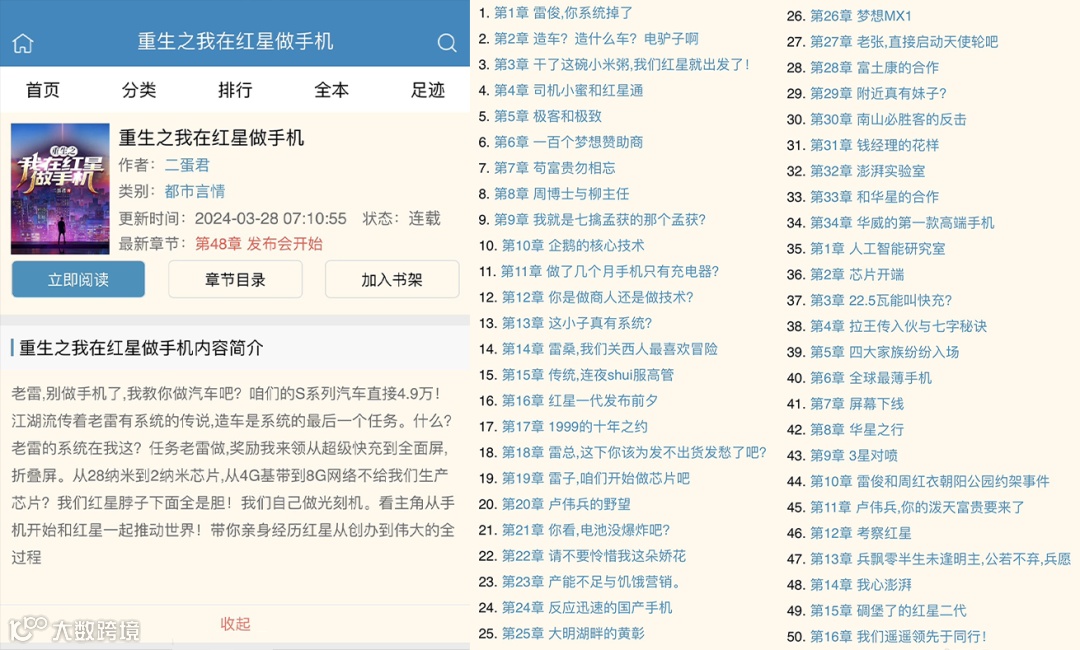Open 第3章 干了这碗小米粥
This screenshot has width=1080, height=650.
click(x=621, y=65)
